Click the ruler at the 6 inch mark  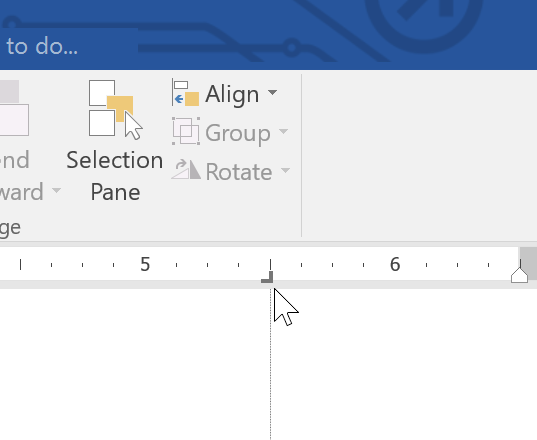(395, 264)
